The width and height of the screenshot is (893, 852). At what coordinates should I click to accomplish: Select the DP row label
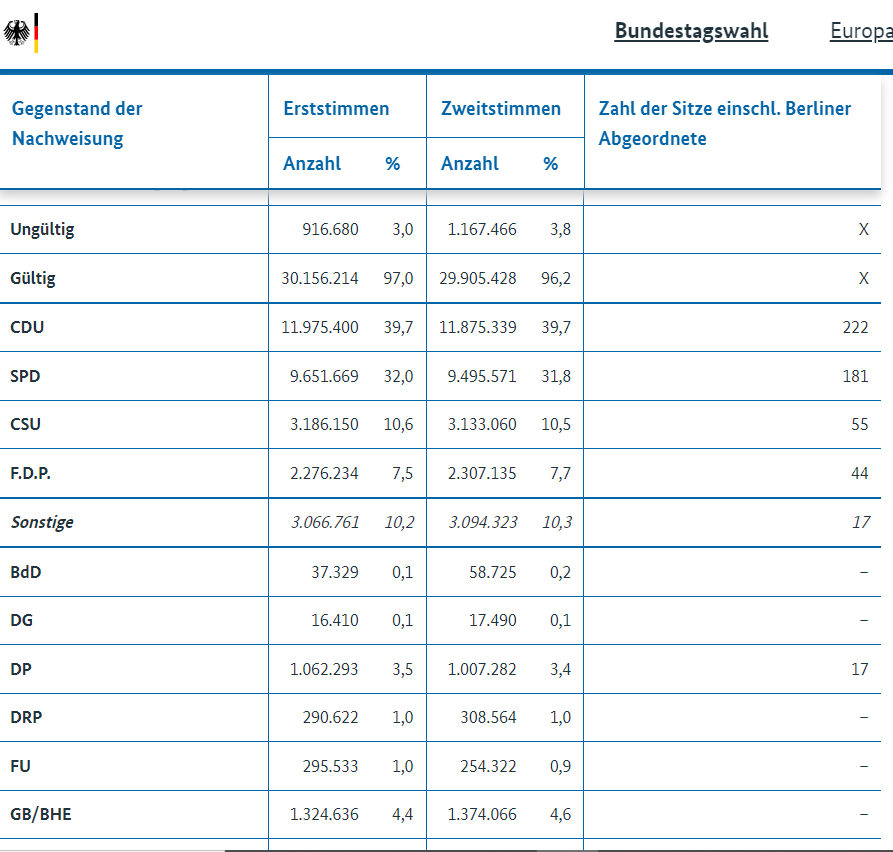pos(21,669)
